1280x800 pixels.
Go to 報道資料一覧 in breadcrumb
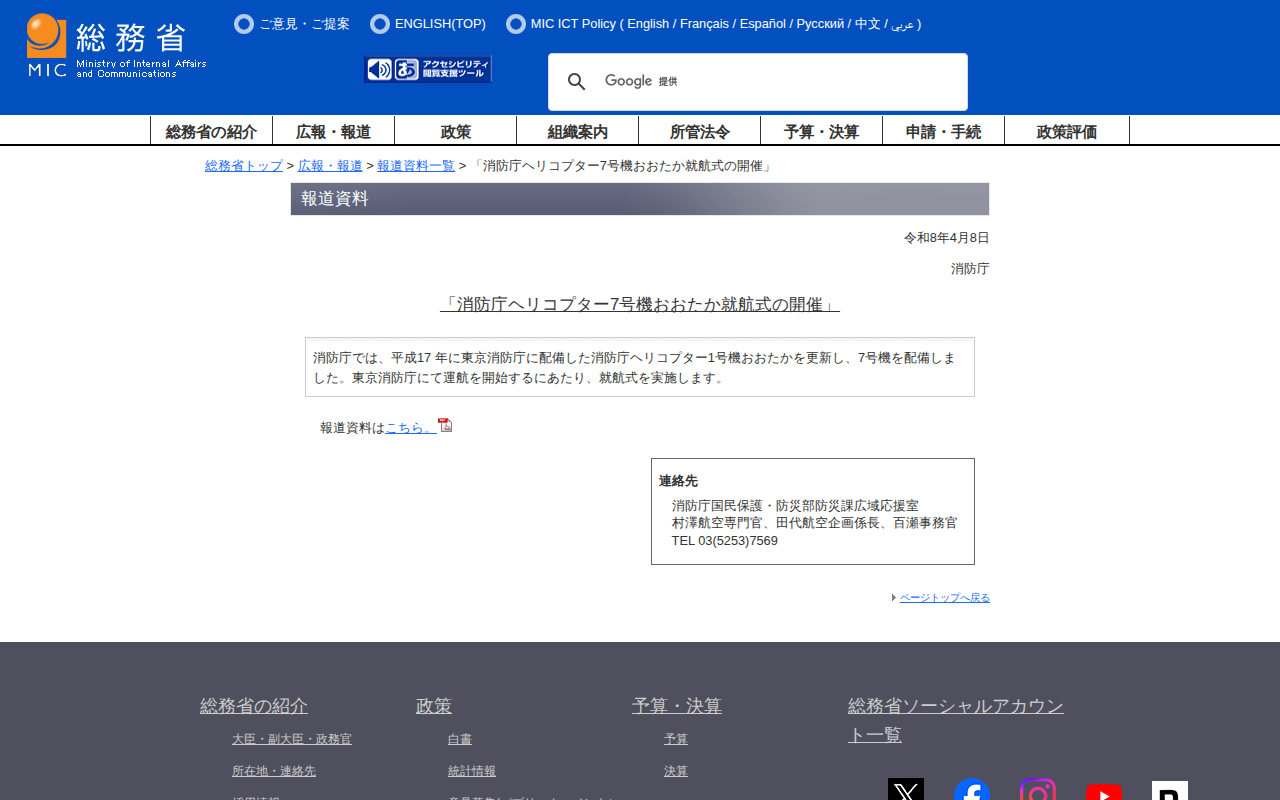coord(415,166)
